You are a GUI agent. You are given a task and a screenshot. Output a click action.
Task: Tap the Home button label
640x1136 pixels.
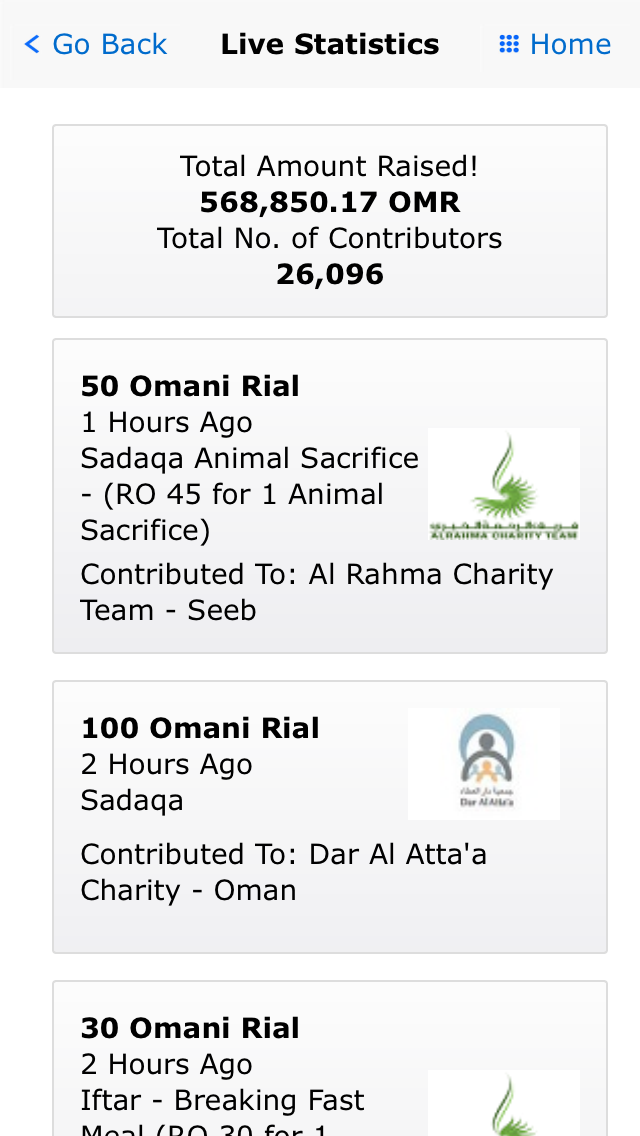pyautogui.click(x=570, y=44)
